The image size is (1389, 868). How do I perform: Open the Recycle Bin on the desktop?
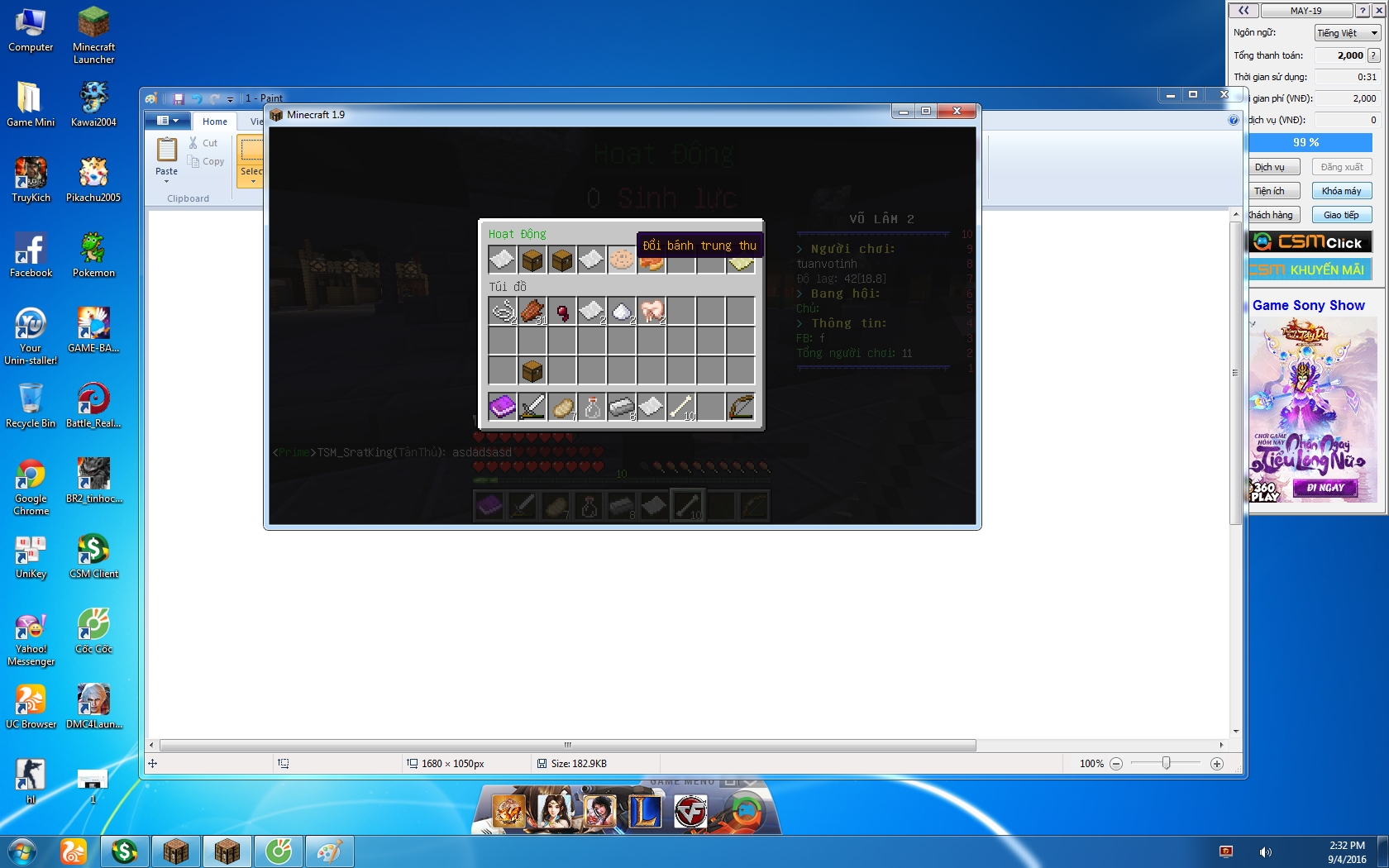[31, 405]
